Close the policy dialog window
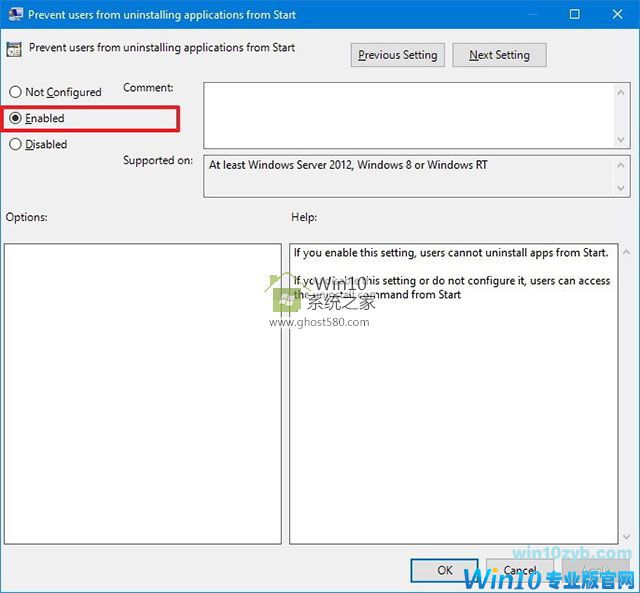The width and height of the screenshot is (640, 593). tap(618, 14)
